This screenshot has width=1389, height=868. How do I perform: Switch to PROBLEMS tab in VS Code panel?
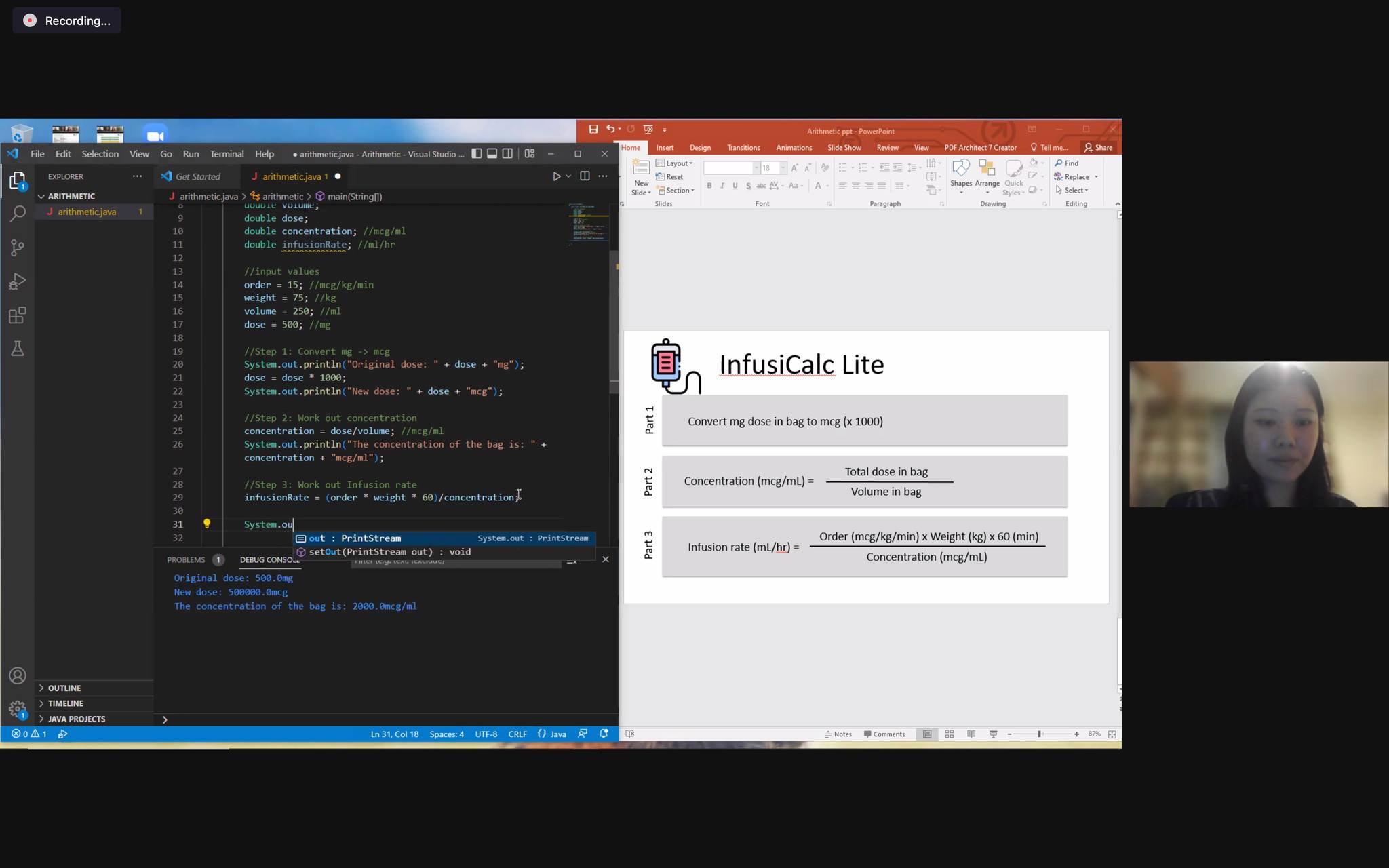point(186,559)
